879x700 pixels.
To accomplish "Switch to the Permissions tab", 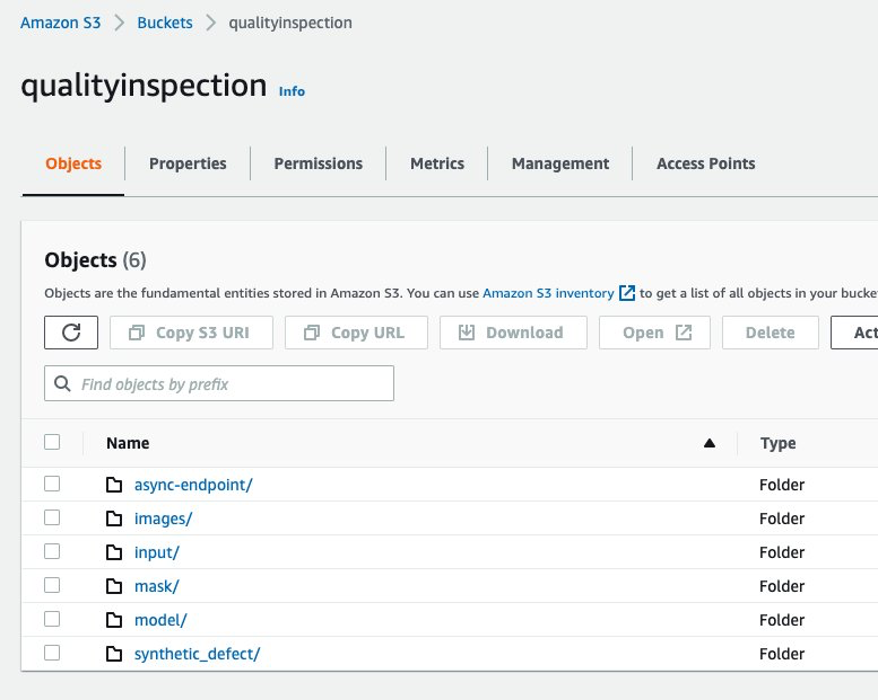I will [x=318, y=164].
